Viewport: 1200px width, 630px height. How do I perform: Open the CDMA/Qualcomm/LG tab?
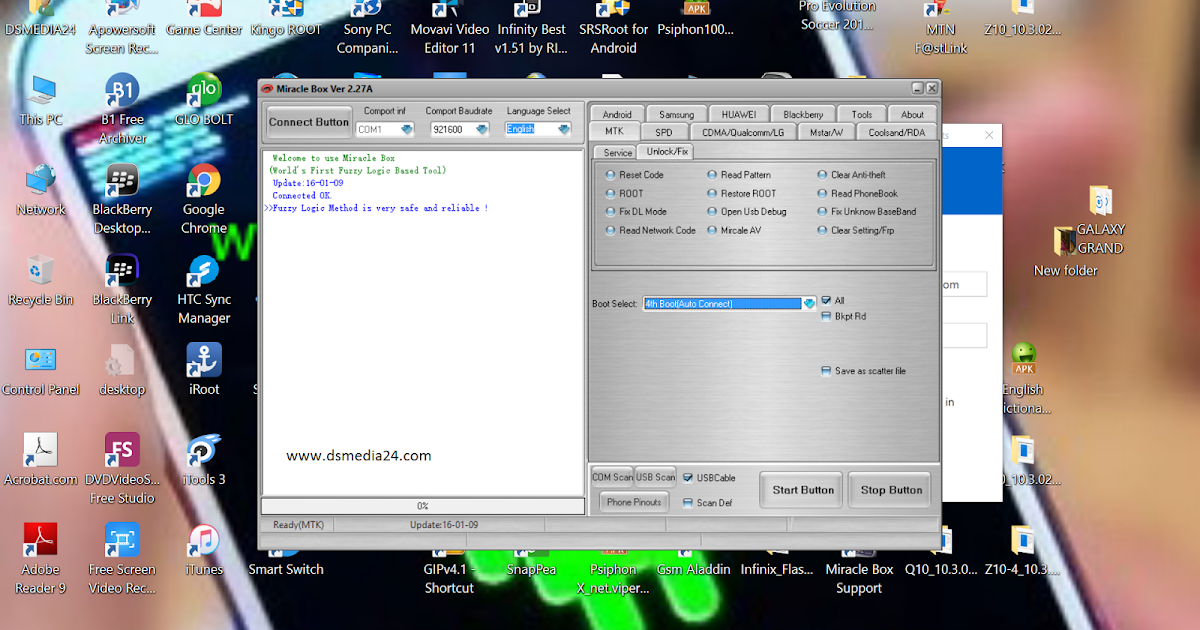(x=743, y=131)
